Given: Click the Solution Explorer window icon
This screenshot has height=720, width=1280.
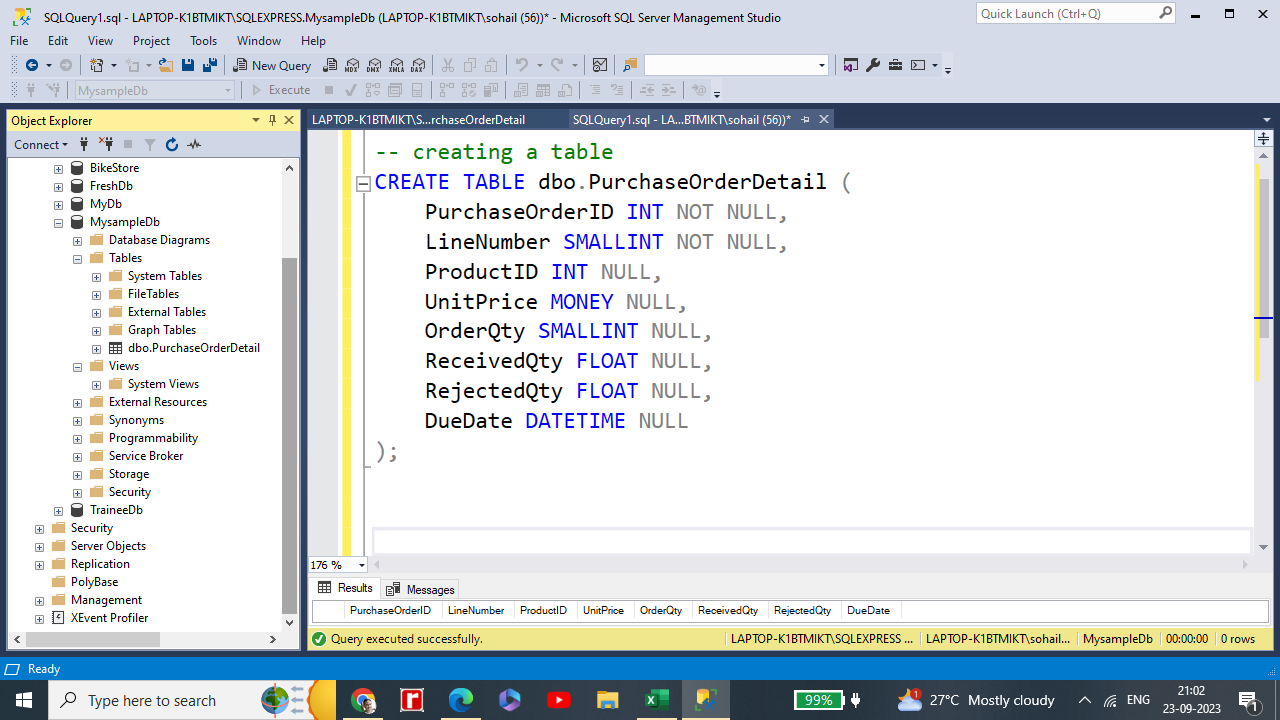Looking at the screenshot, I should tap(851, 65).
